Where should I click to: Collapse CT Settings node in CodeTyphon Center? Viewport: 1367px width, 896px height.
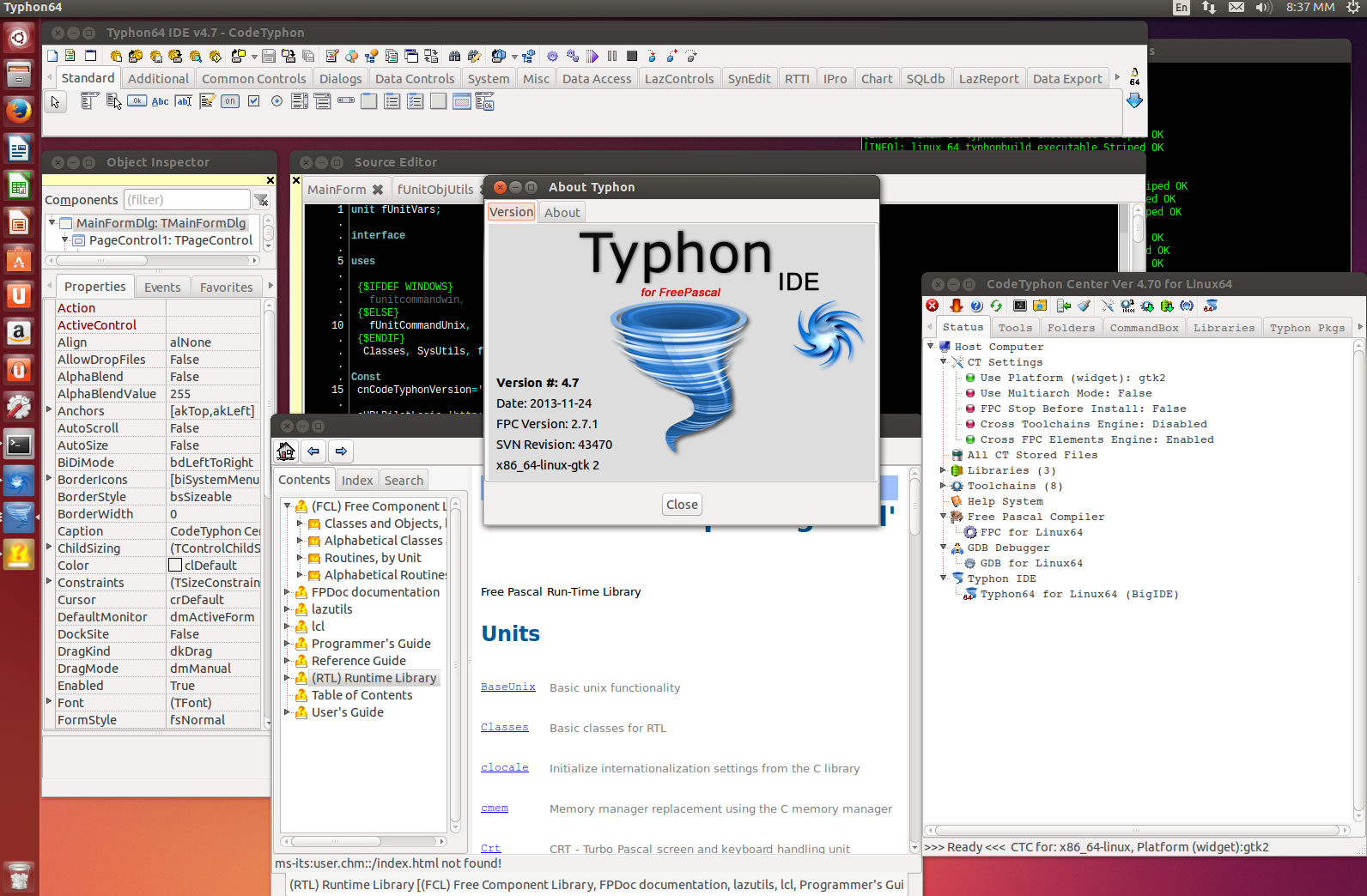[x=944, y=361]
